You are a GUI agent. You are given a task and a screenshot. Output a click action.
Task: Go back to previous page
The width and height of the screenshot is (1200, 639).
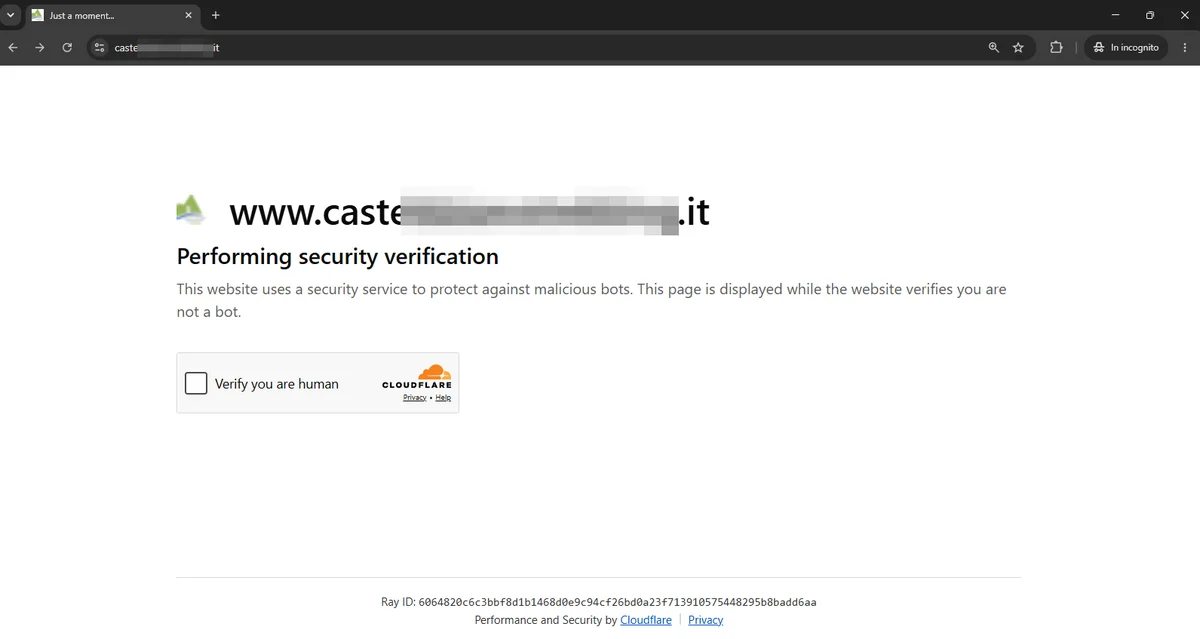point(13,47)
